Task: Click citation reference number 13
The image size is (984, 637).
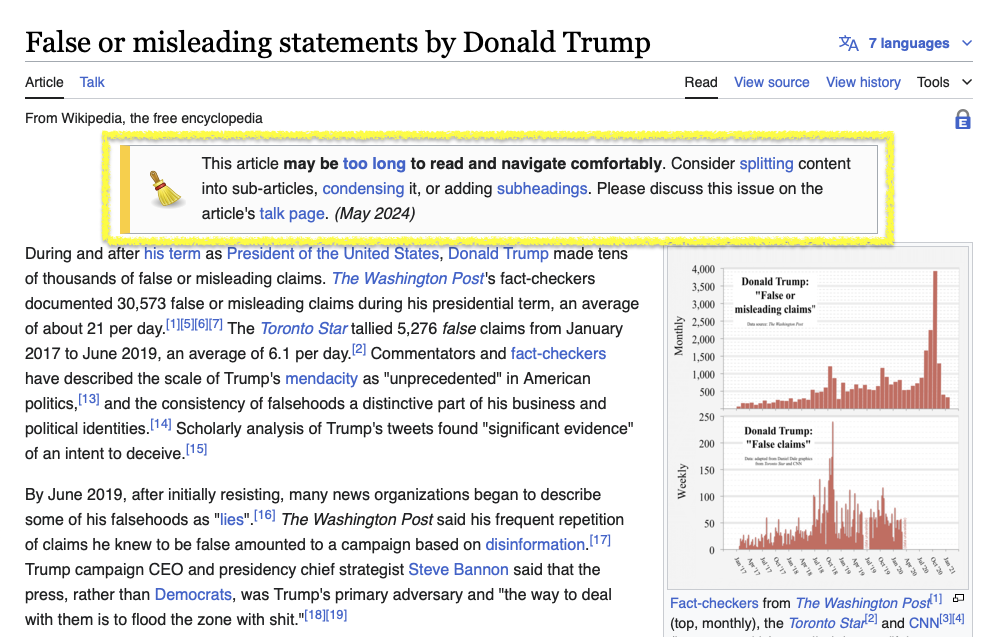Action: 89,400
